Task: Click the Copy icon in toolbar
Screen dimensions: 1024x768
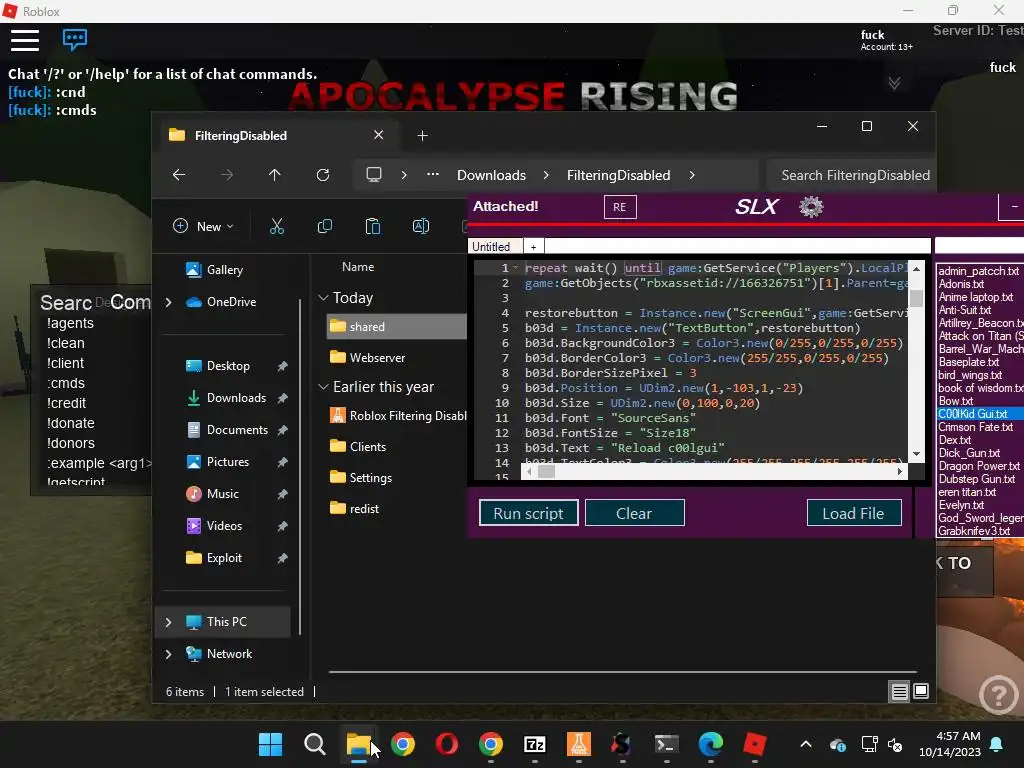Action: pyautogui.click(x=325, y=227)
